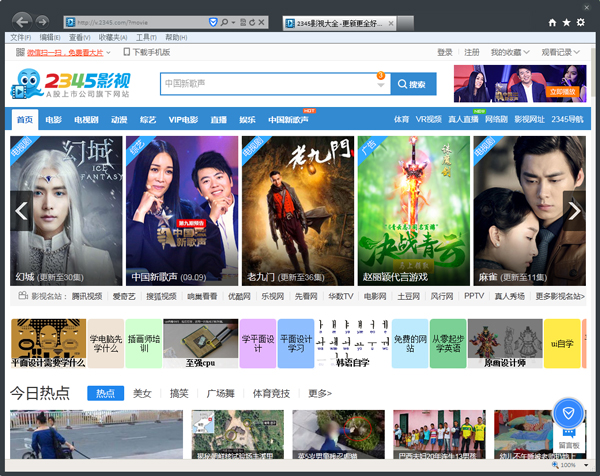Click the 更多> link beside 体育竞技

click(320, 393)
